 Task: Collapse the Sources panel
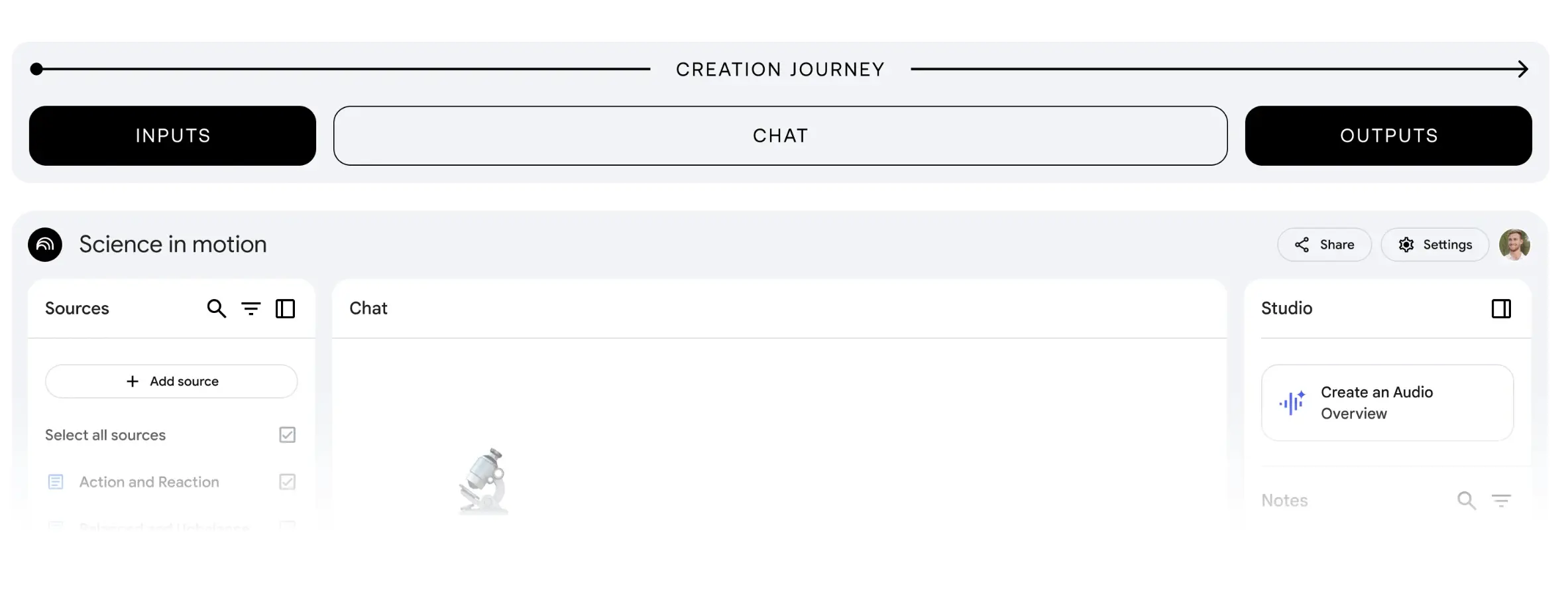pos(285,309)
